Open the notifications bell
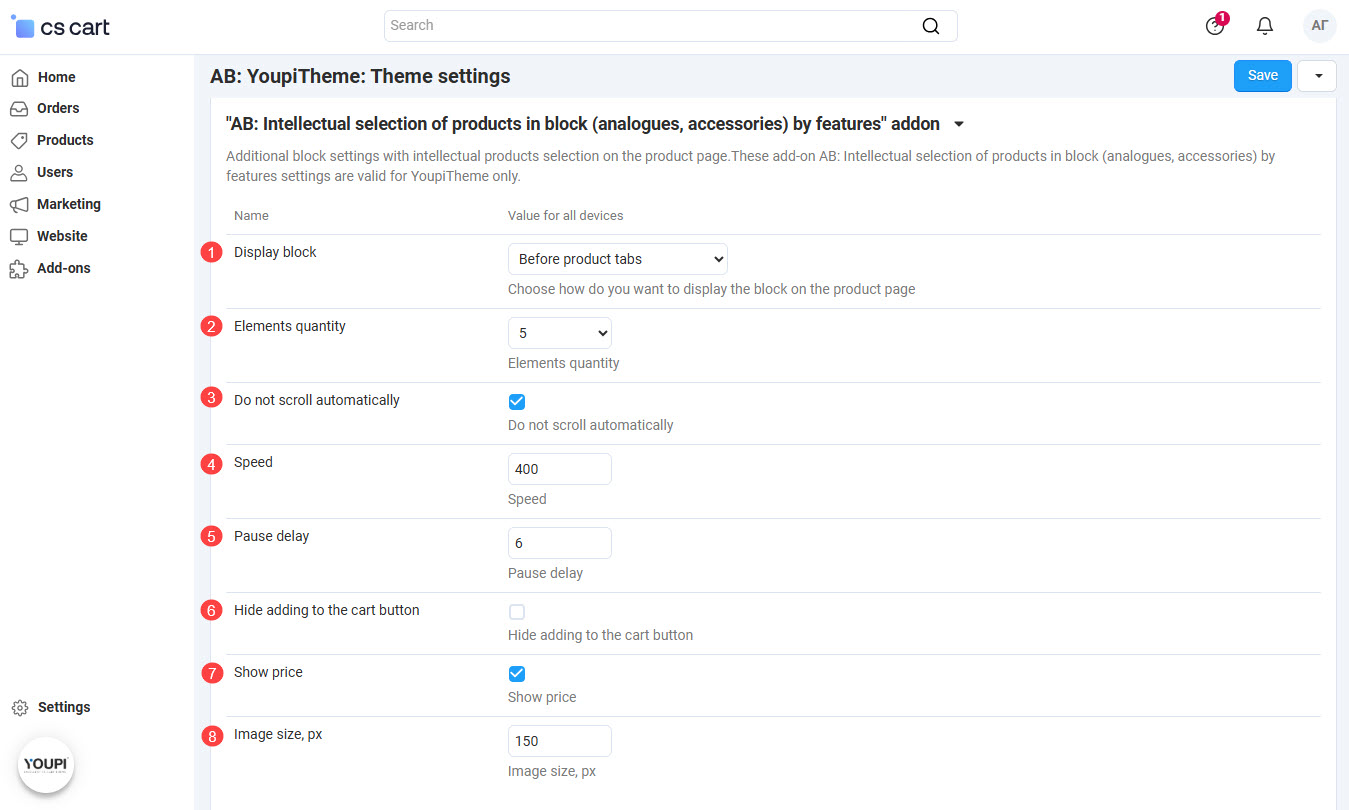 [x=1265, y=26]
